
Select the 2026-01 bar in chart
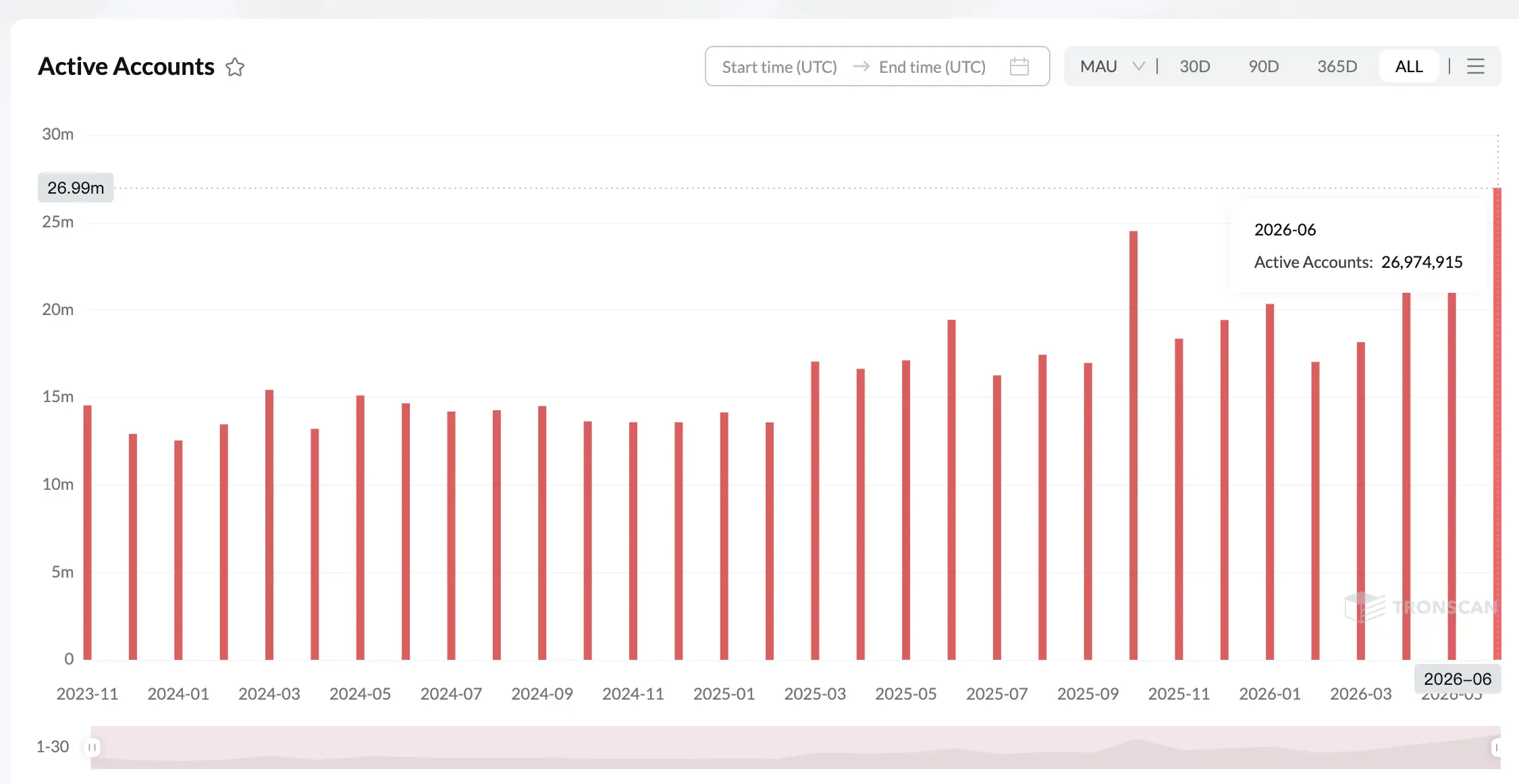tap(1270, 482)
